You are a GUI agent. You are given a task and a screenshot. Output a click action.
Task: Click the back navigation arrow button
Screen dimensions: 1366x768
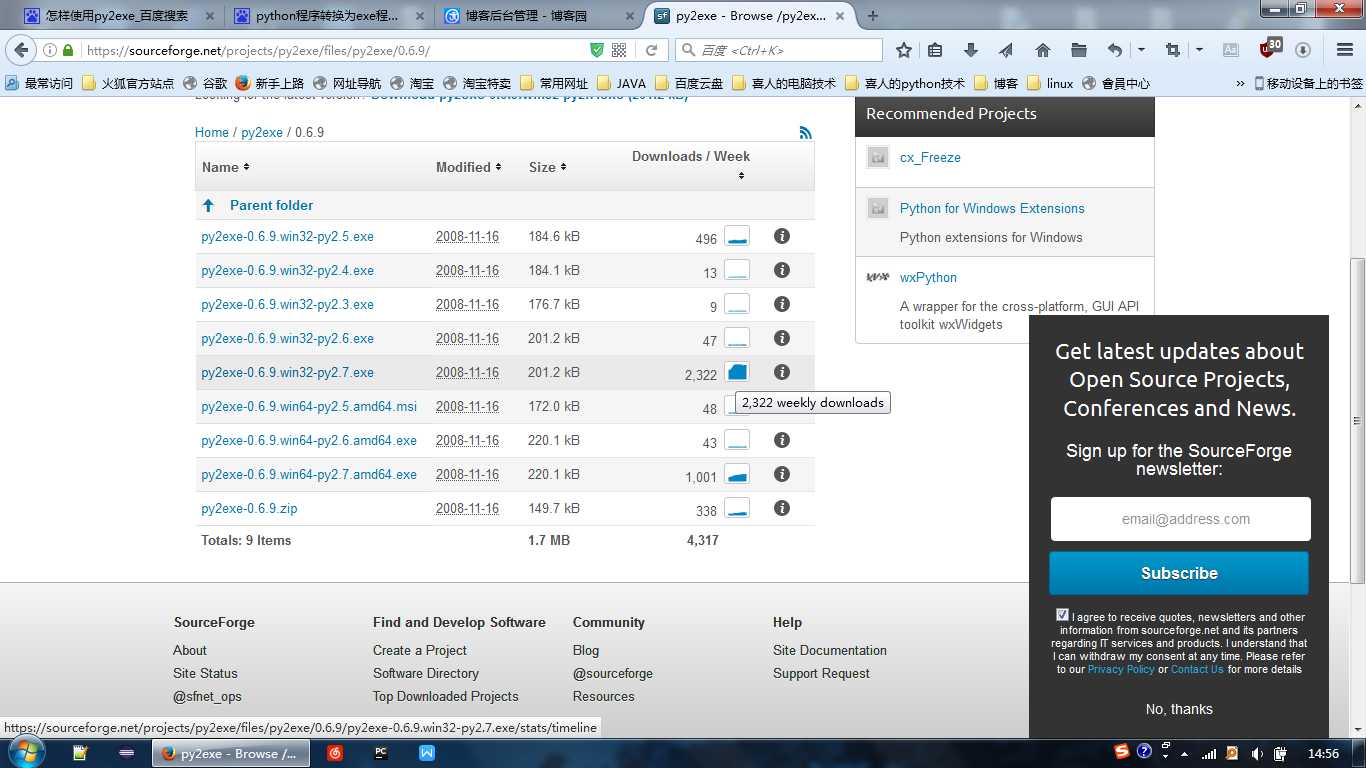[22, 50]
